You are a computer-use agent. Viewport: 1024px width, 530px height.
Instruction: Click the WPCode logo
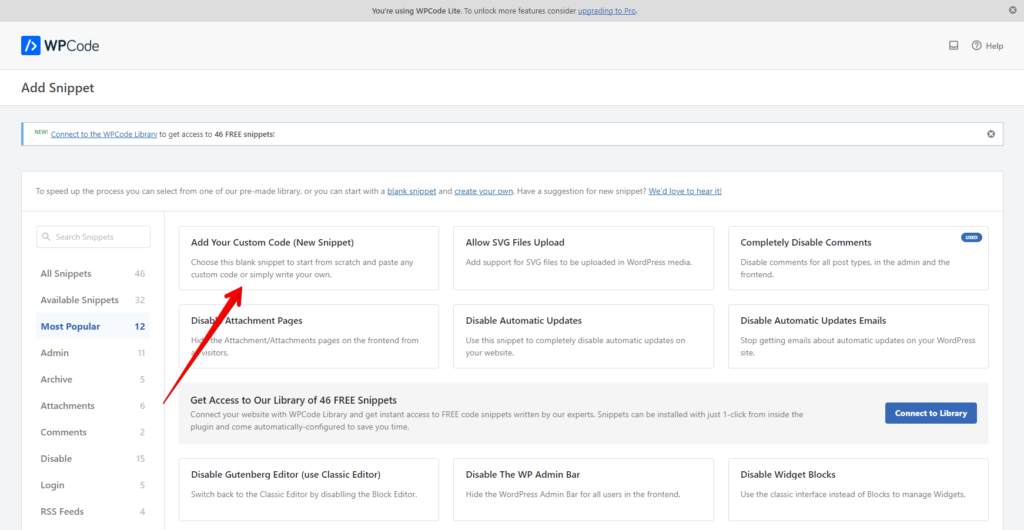tap(60, 46)
